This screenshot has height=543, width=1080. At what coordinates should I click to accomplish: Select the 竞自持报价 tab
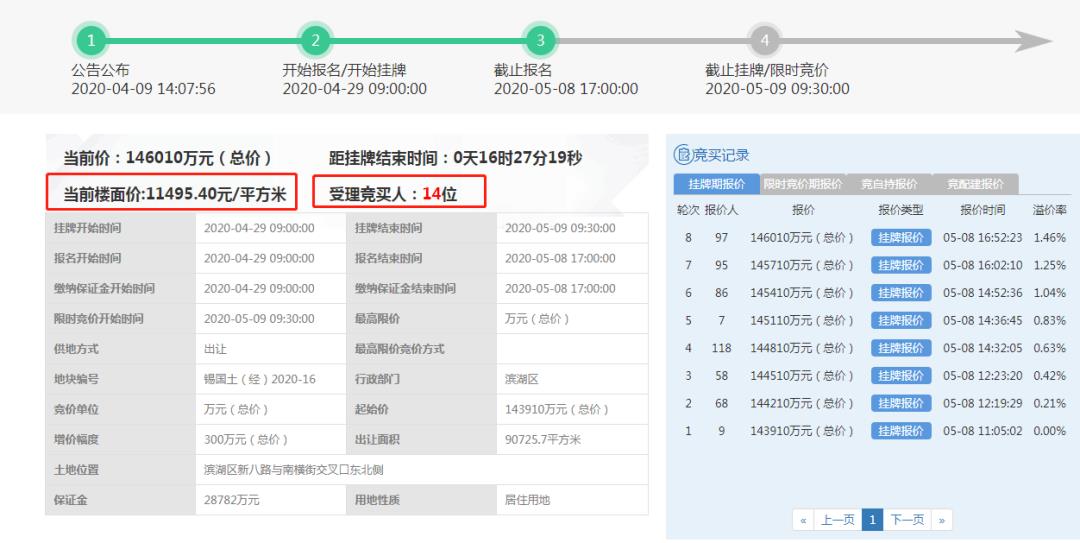pos(889,184)
